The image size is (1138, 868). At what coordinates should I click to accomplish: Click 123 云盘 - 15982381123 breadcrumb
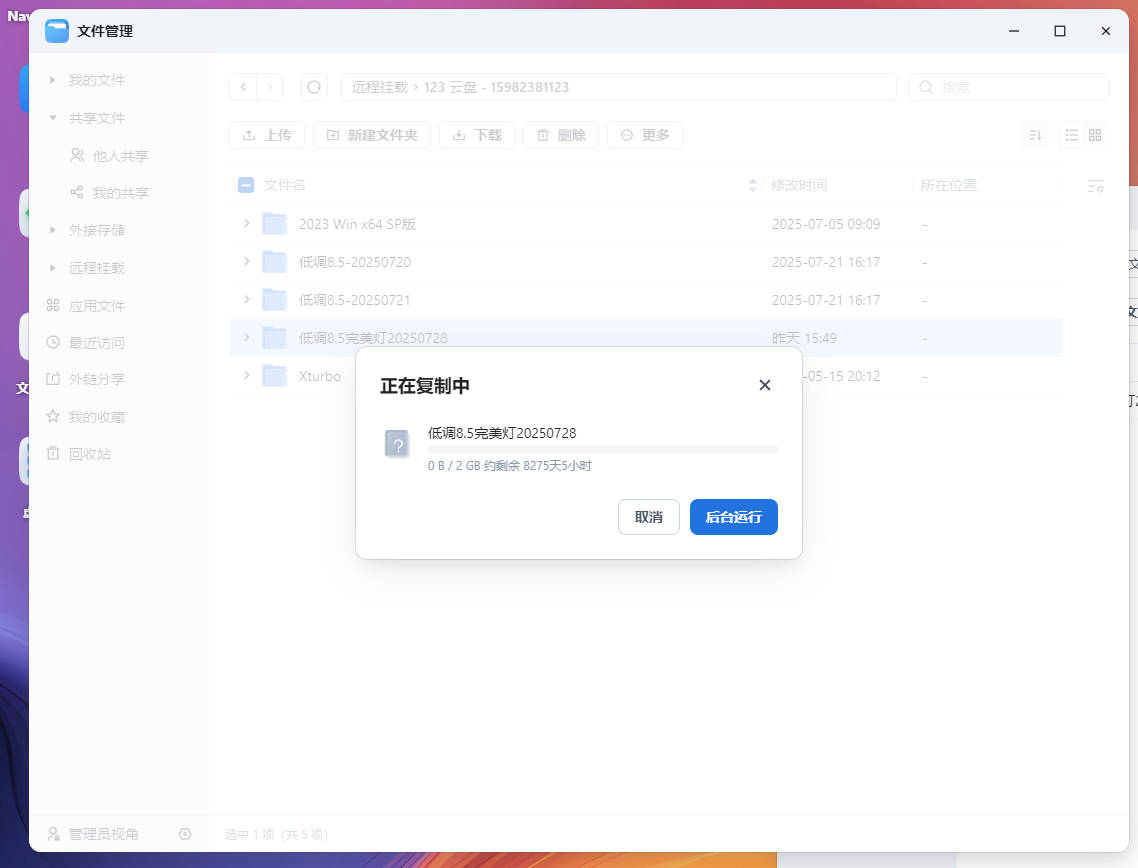click(x=496, y=87)
